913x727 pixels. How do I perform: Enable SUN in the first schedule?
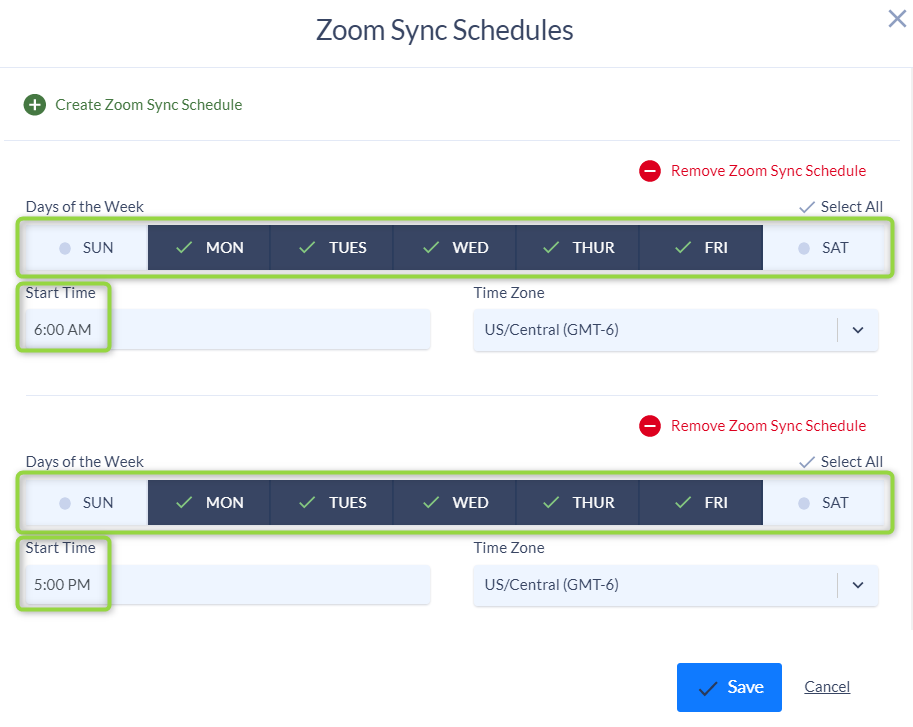(x=86, y=248)
